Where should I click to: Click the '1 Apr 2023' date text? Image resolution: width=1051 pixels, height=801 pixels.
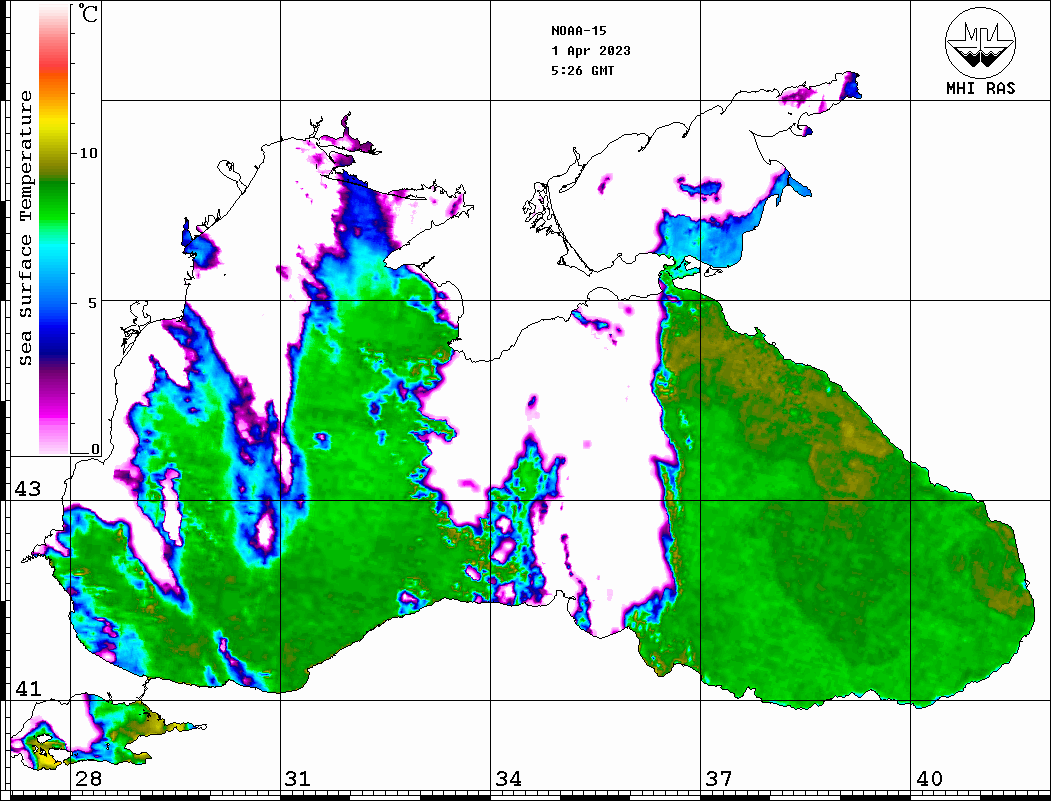coord(591,51)
